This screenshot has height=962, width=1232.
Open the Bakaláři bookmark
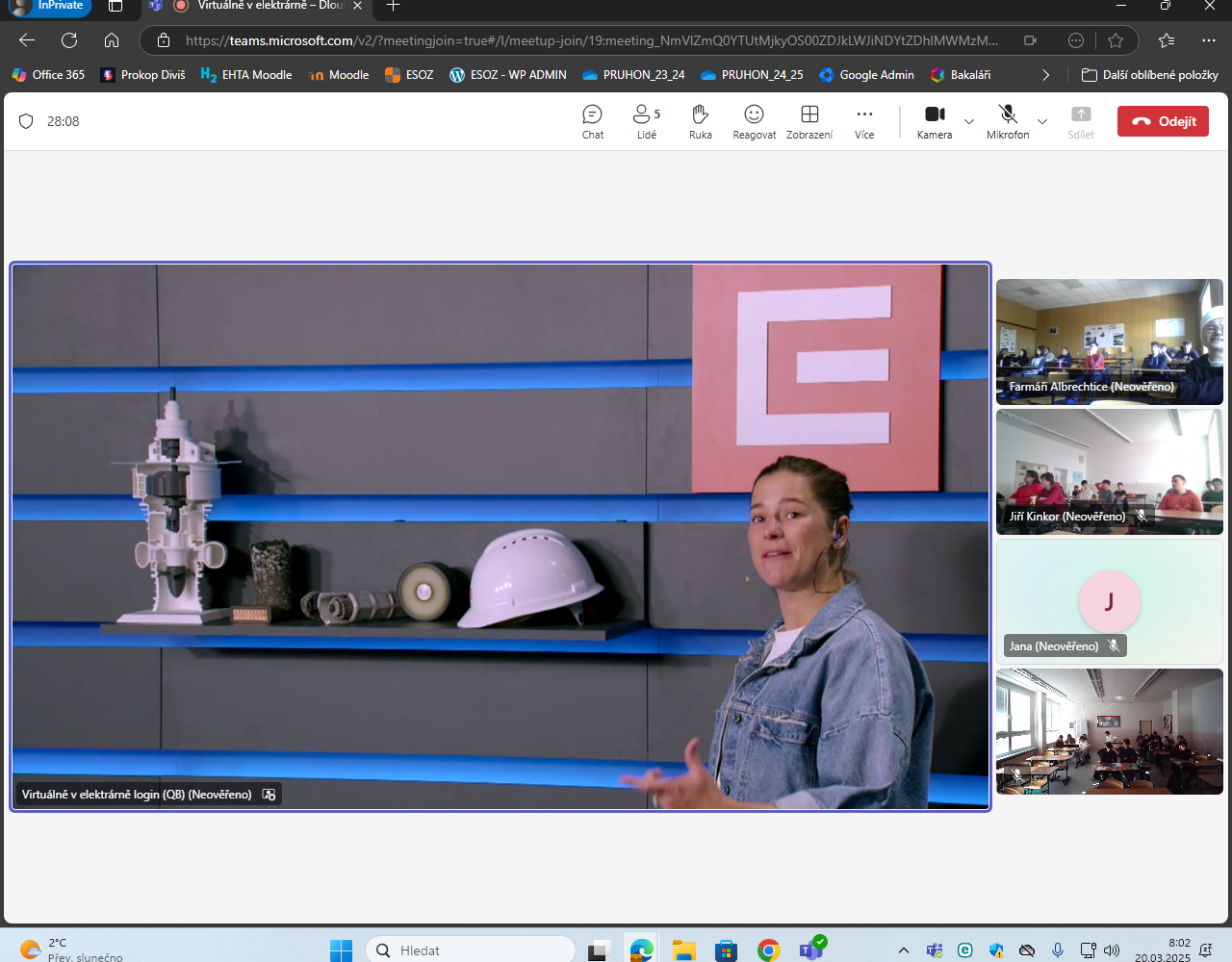click(961, 75)
